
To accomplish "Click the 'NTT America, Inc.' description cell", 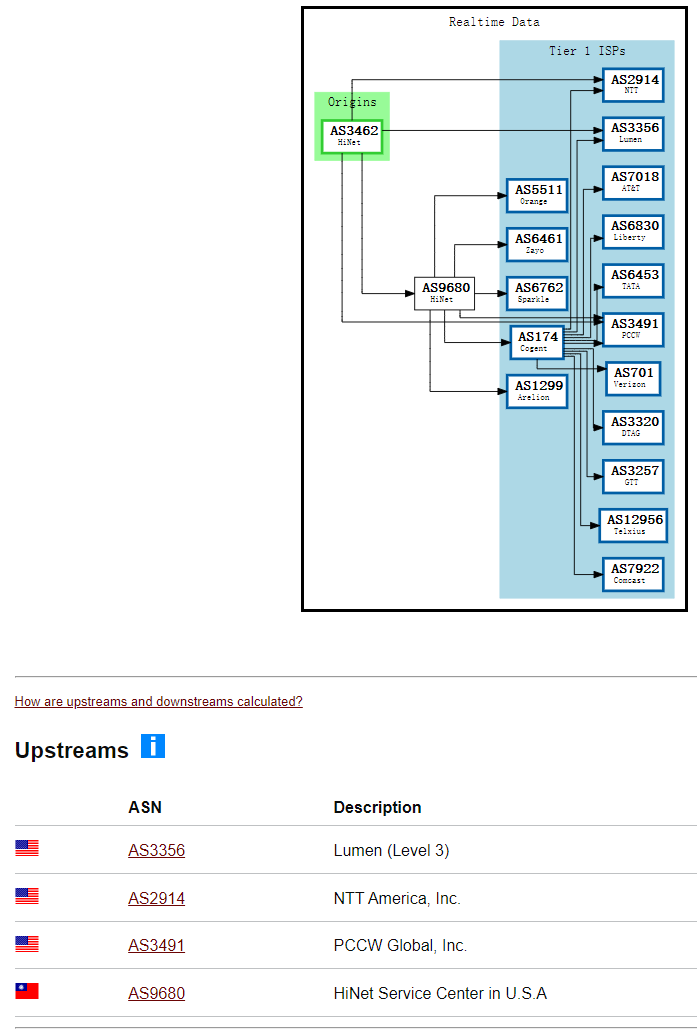I will [397, 898].
